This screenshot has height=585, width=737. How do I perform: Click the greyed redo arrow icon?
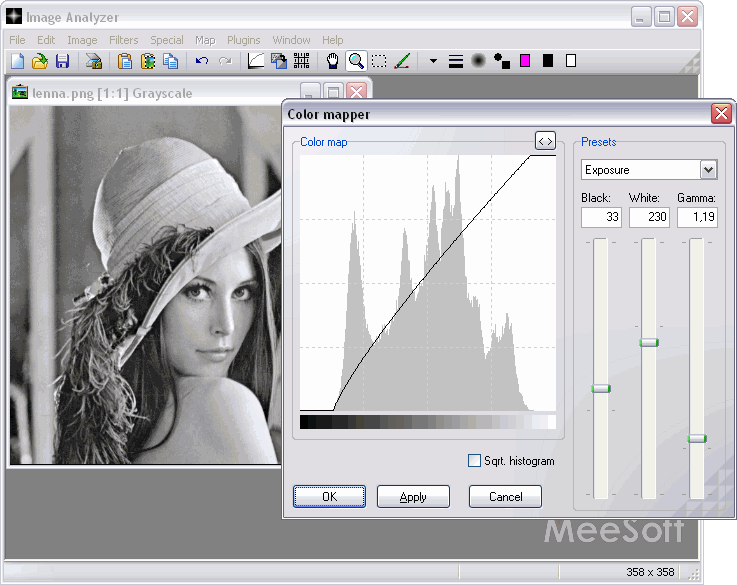226,61
